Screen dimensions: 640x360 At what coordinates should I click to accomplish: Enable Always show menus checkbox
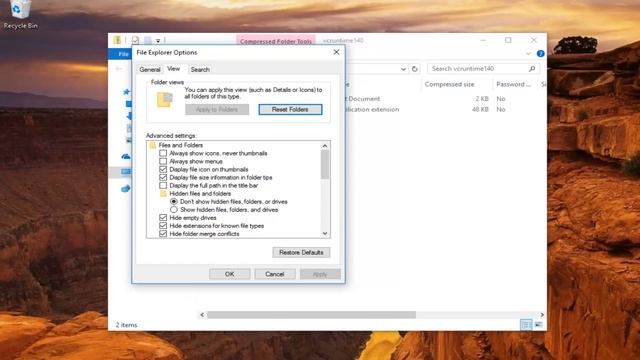[163, 161]
